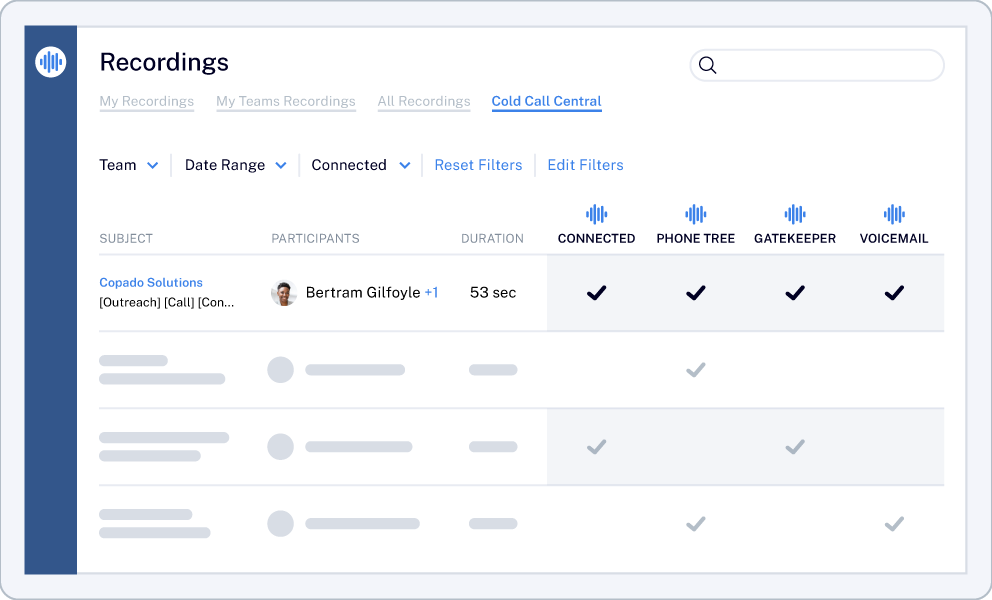Click the gray avatar placeholder in the second row
The width and height of the screenshot is (992, 600).
coord(280,370)
